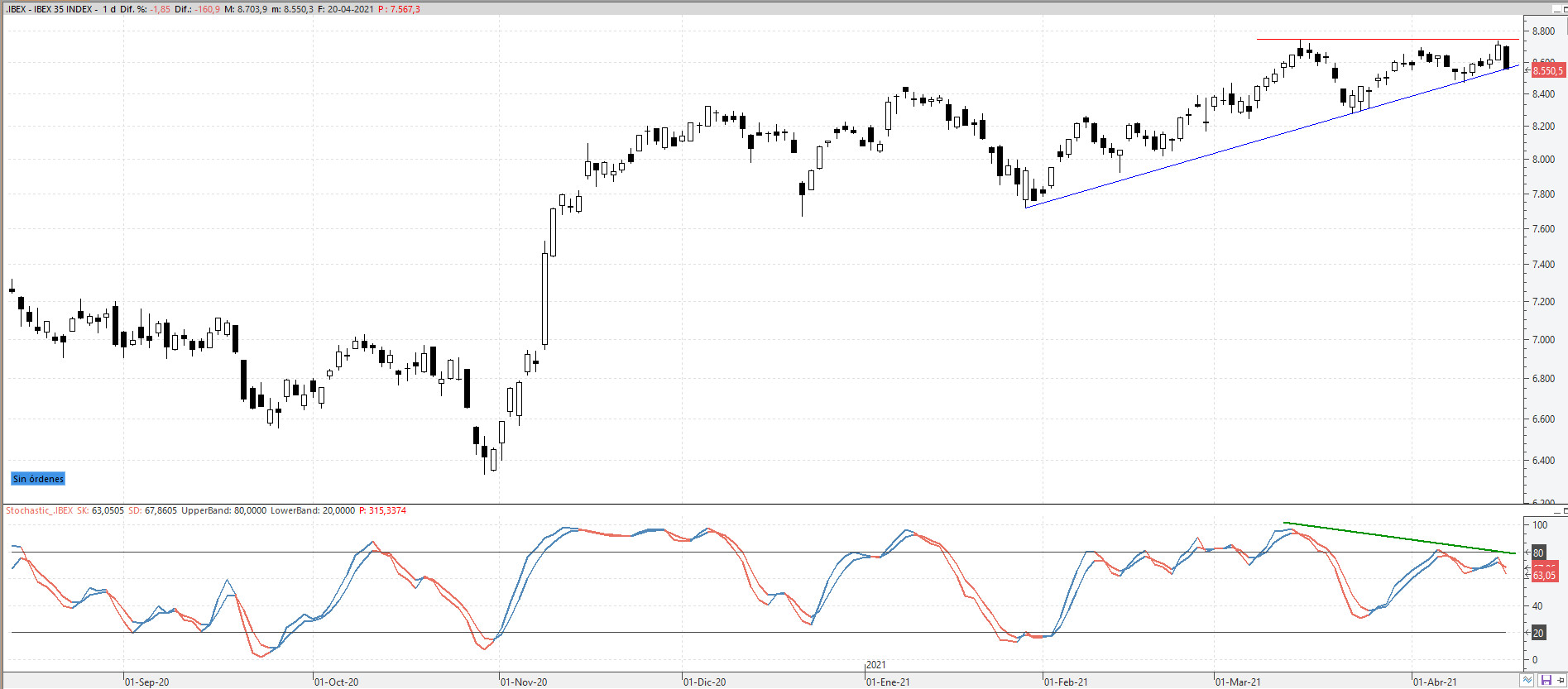Click the 20 lower band marker

tap(1538, 633)
